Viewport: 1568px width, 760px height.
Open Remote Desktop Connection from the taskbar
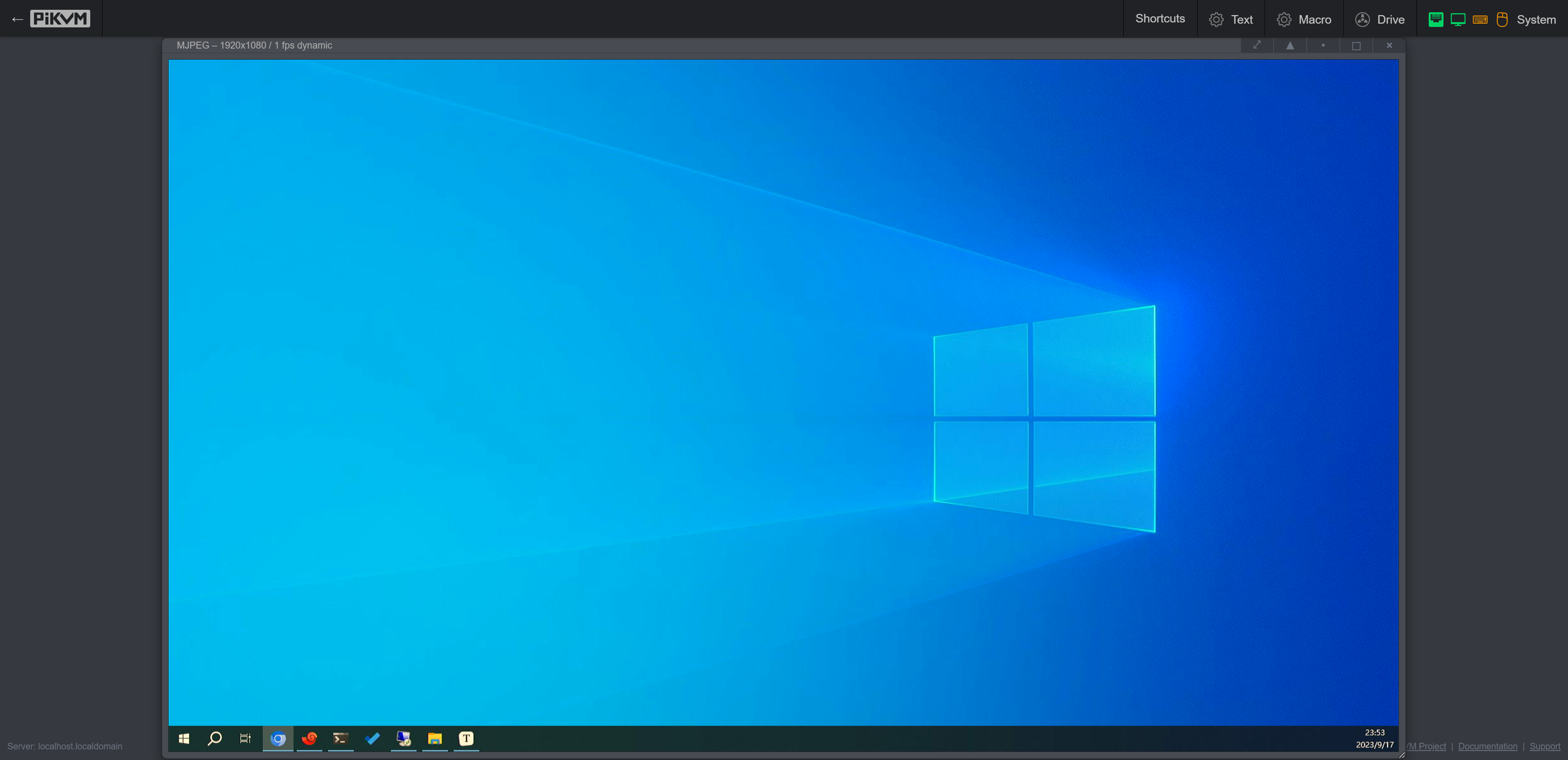pos(403,739)
